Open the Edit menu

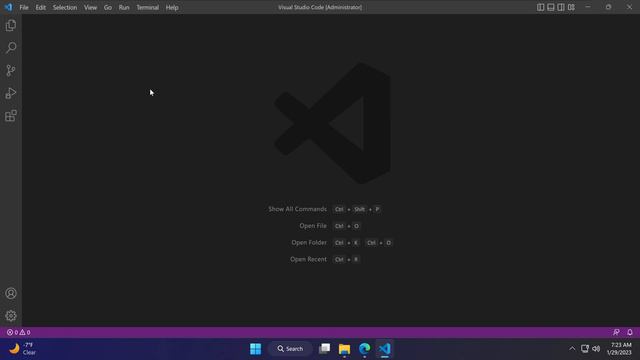pos(40,7)
